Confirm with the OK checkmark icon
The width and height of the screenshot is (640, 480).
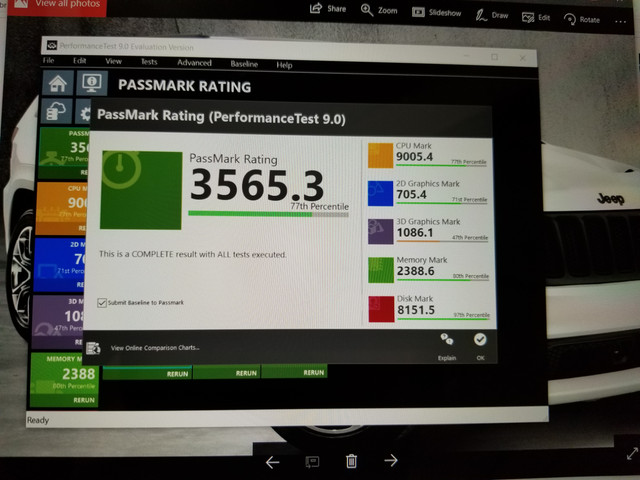click(480, 339)
